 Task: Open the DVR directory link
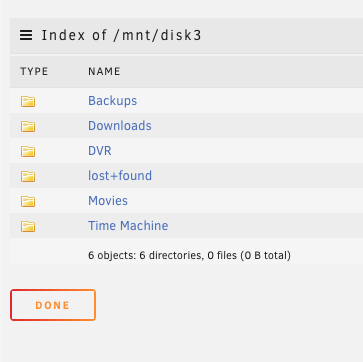click(x=100, y=151)
